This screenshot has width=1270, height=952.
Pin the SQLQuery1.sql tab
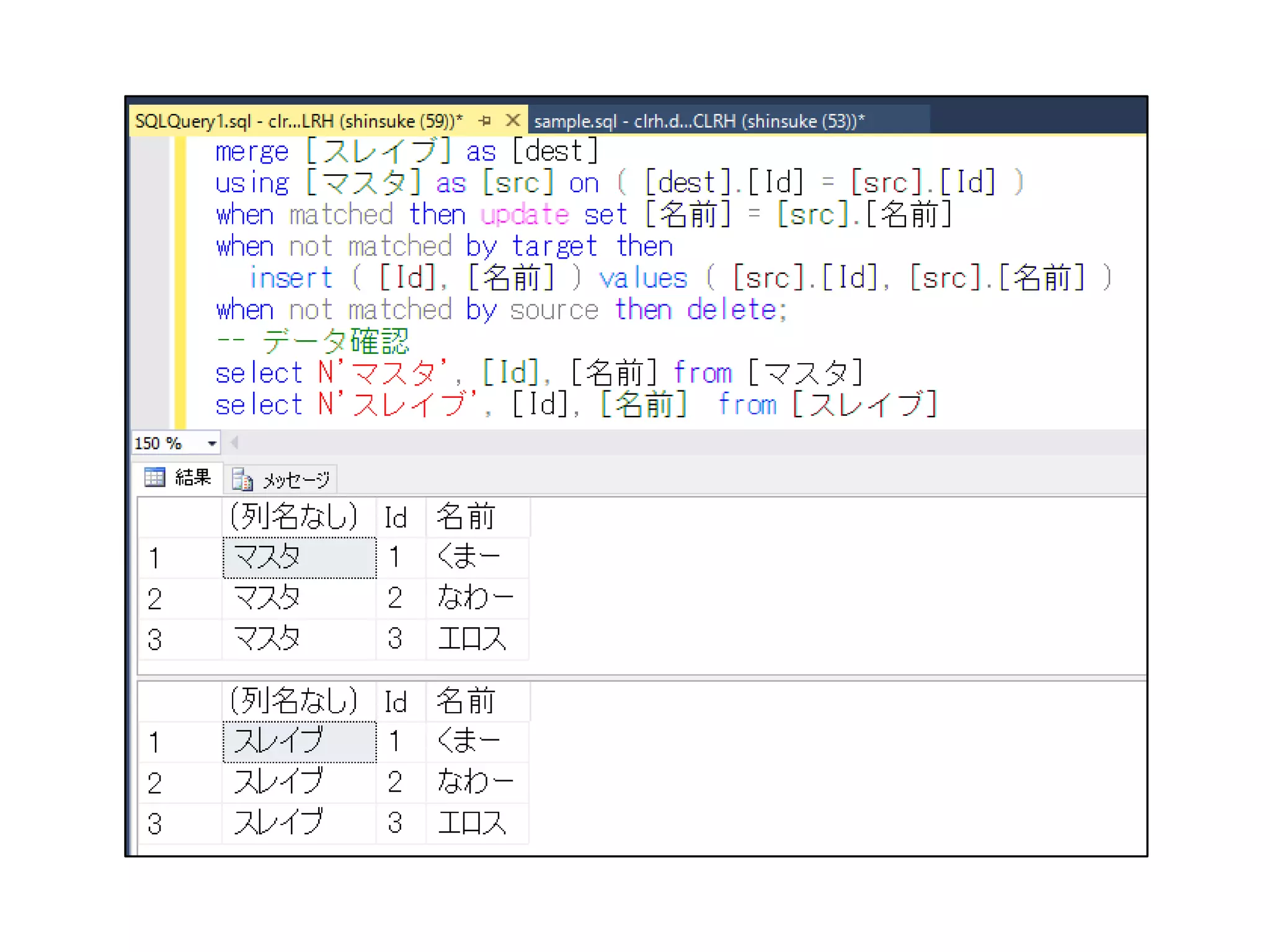485,120
